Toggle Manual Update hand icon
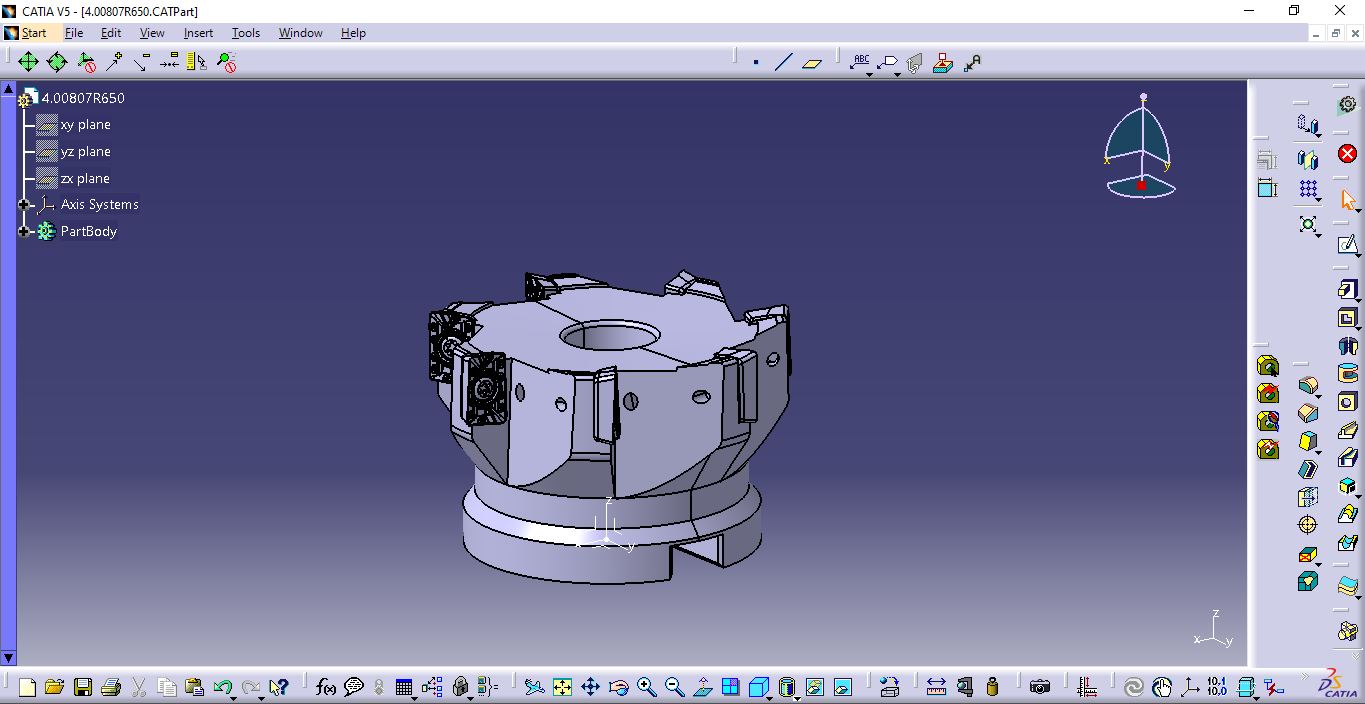Image resolution: width=1365 pixels, height=704 pixels. pyautogui.click(x=1161, y=687)
